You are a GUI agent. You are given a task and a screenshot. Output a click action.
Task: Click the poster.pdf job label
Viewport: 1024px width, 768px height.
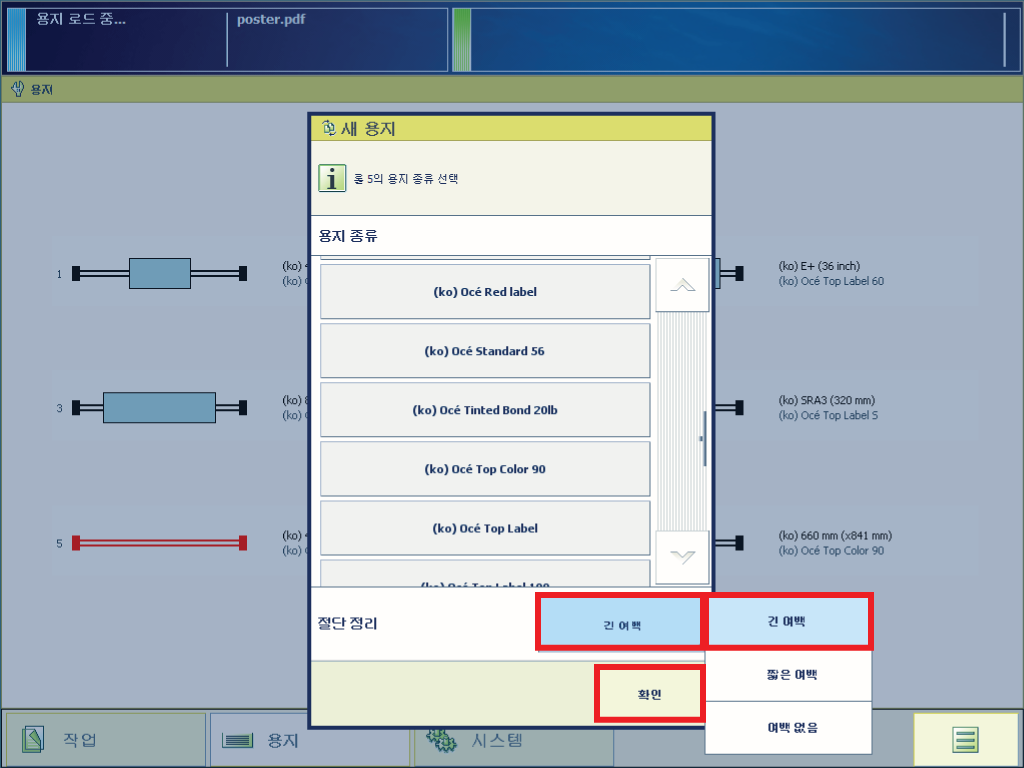click(x=270, y=20)
